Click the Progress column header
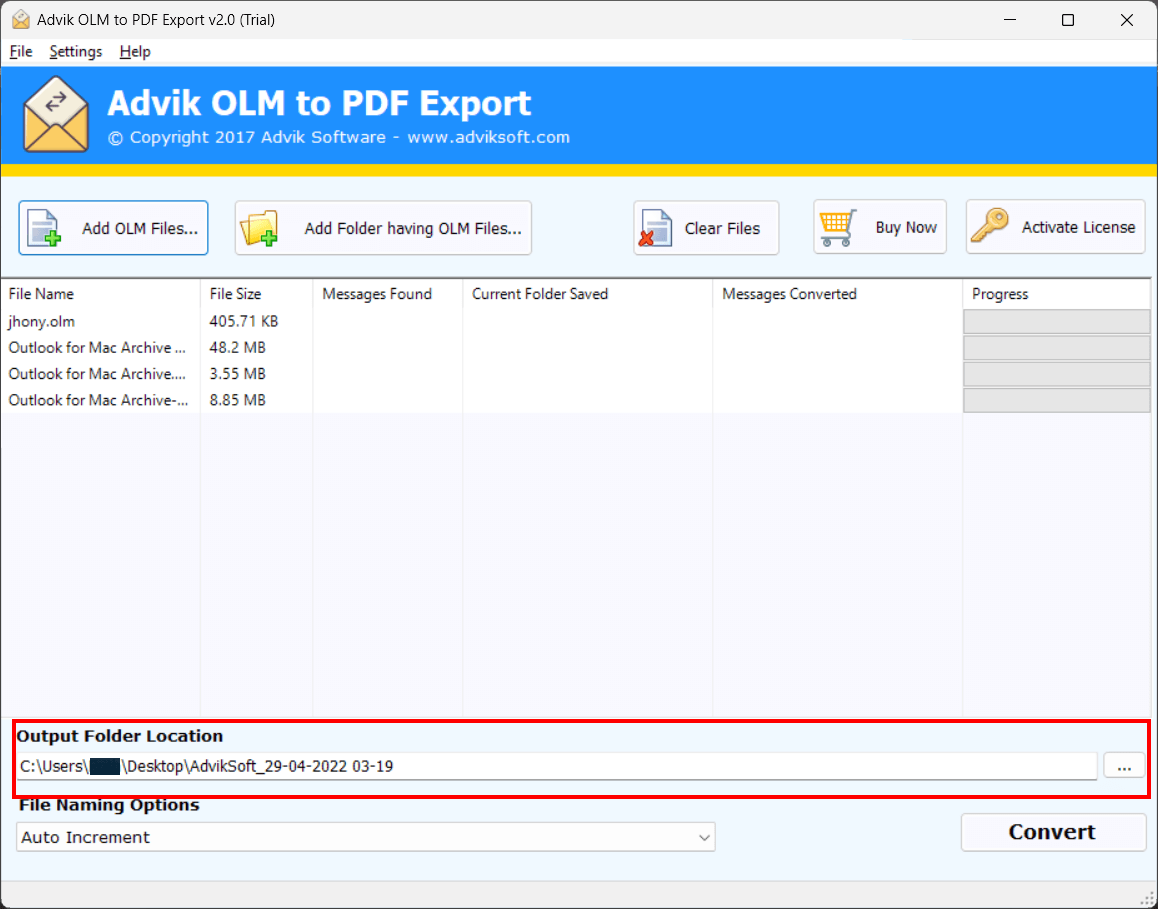The image size is (1158, 909). point(1056,294)
